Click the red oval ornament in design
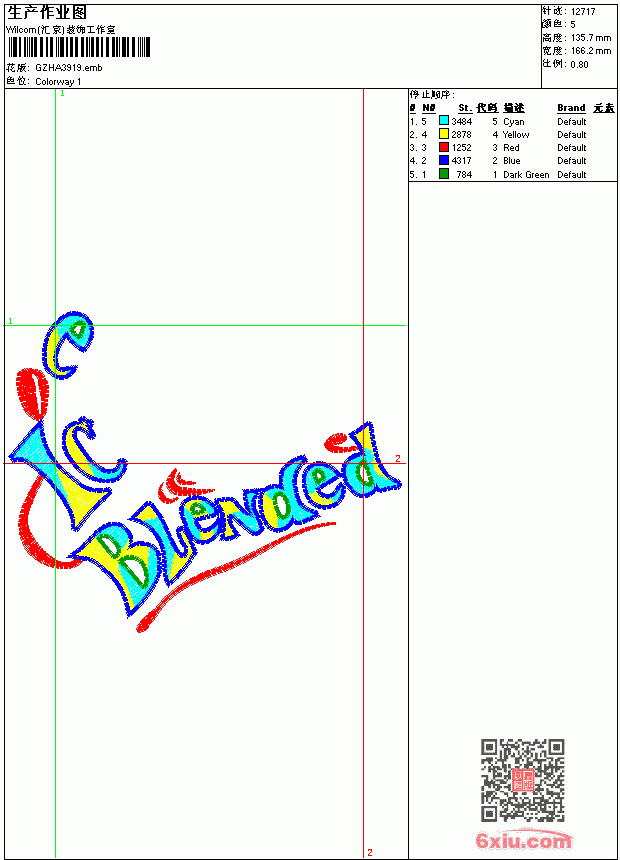This screenshot has width=620, height=860. [32, 393]
